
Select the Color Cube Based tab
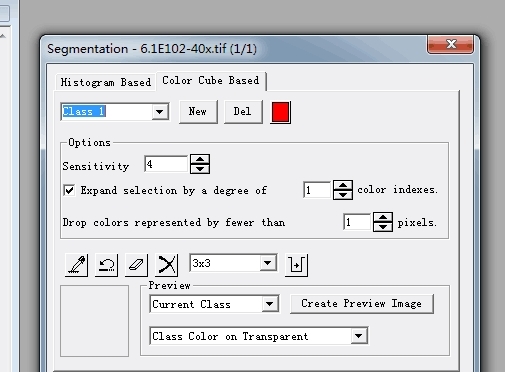(211, 81)
